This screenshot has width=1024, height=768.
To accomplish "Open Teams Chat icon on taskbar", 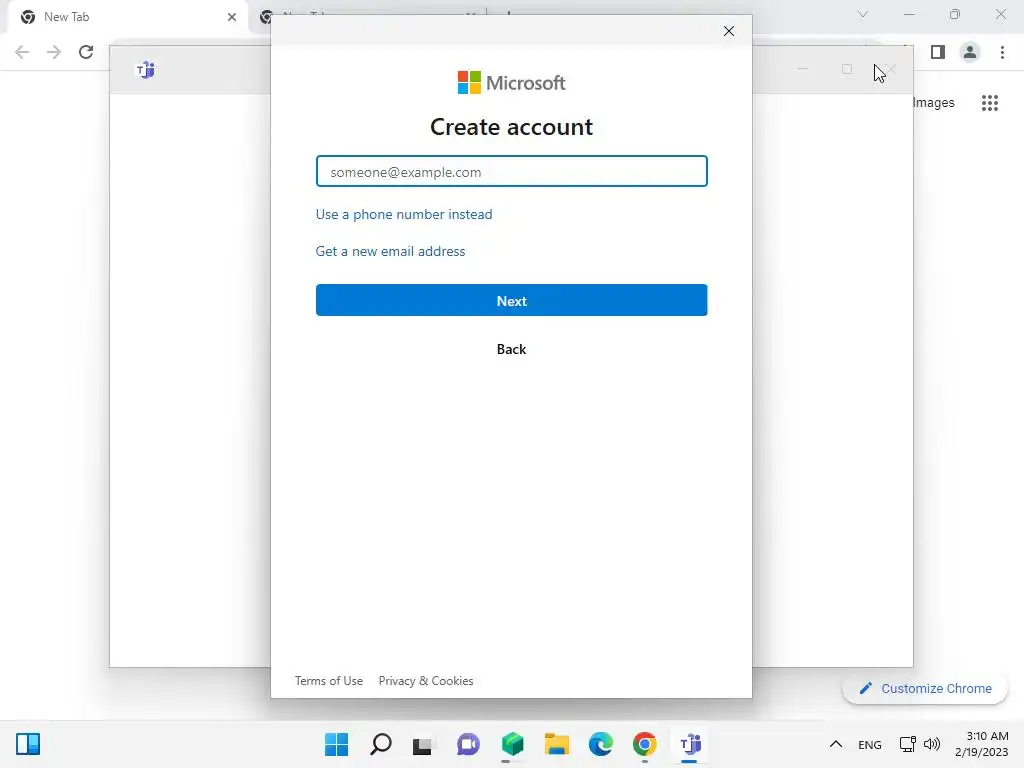I will pos(468,744).
